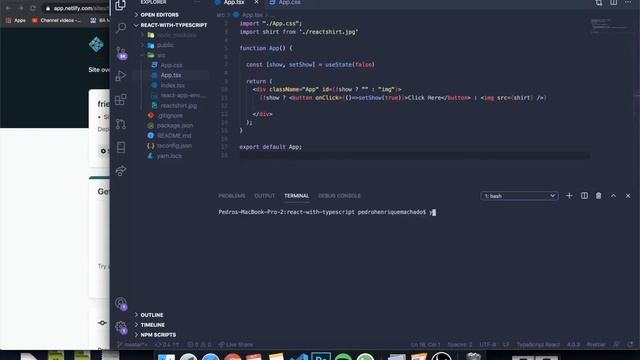This screenshot has height=360, width=640.
Task: Select App.tsx in the file tree
Action: click(x=171, y=75)
